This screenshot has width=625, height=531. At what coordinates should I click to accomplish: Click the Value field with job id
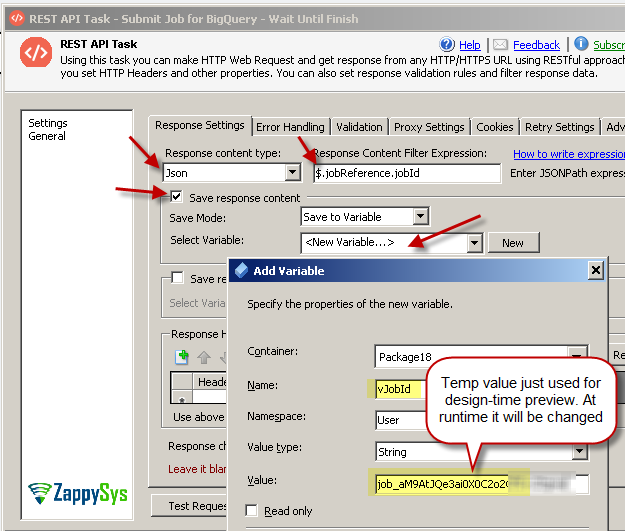pos(481,484)
